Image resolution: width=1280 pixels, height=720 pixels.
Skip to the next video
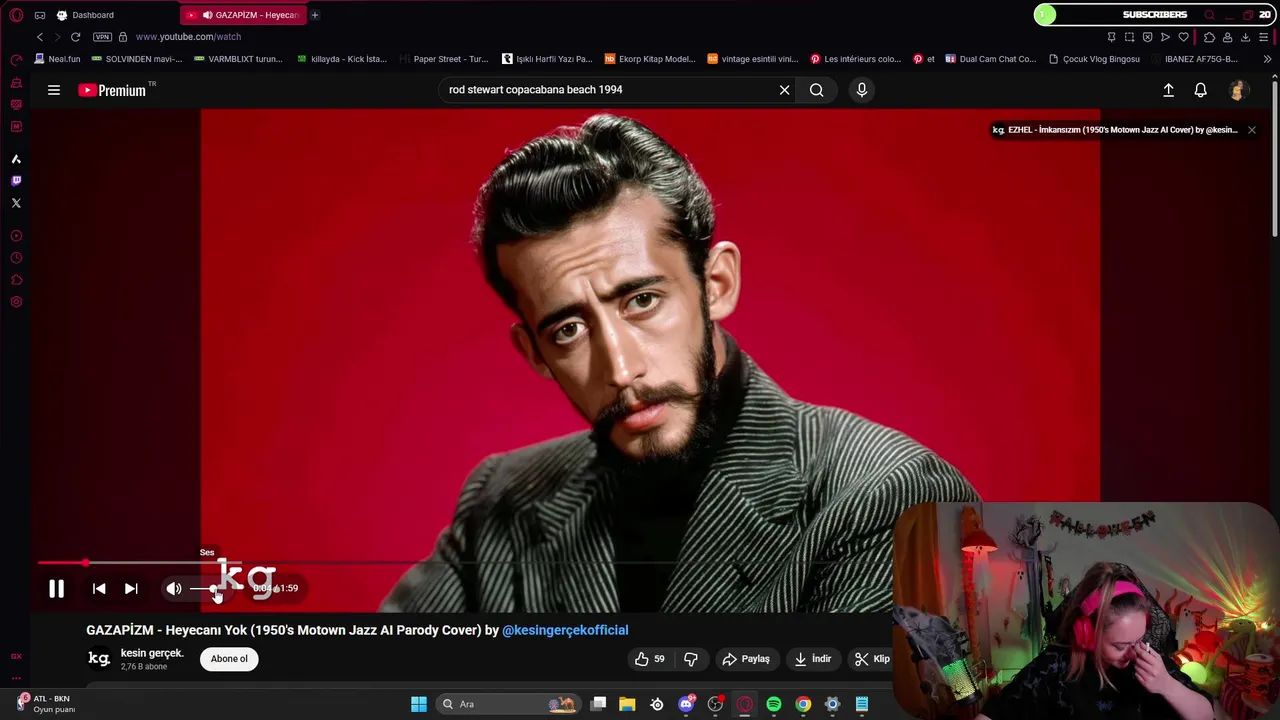click(x=131, y=589)
